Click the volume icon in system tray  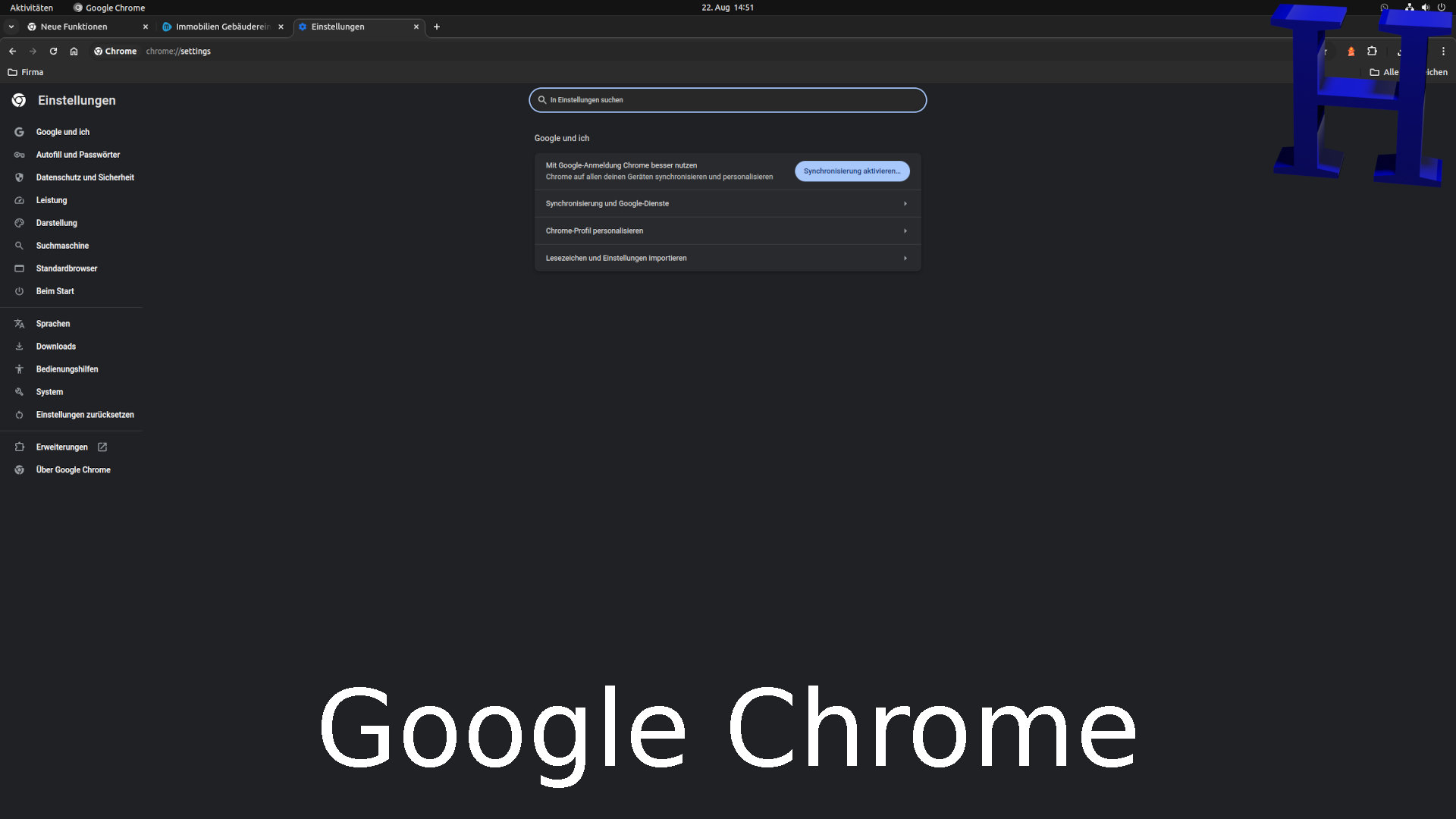coord(1426,8)
